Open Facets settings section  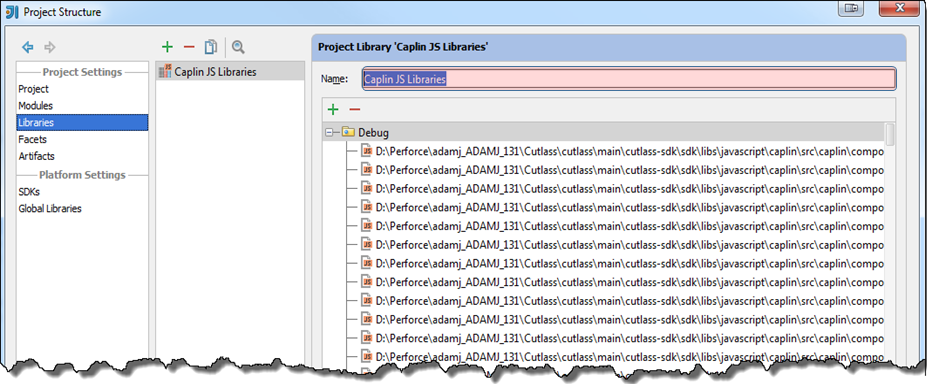33,139
